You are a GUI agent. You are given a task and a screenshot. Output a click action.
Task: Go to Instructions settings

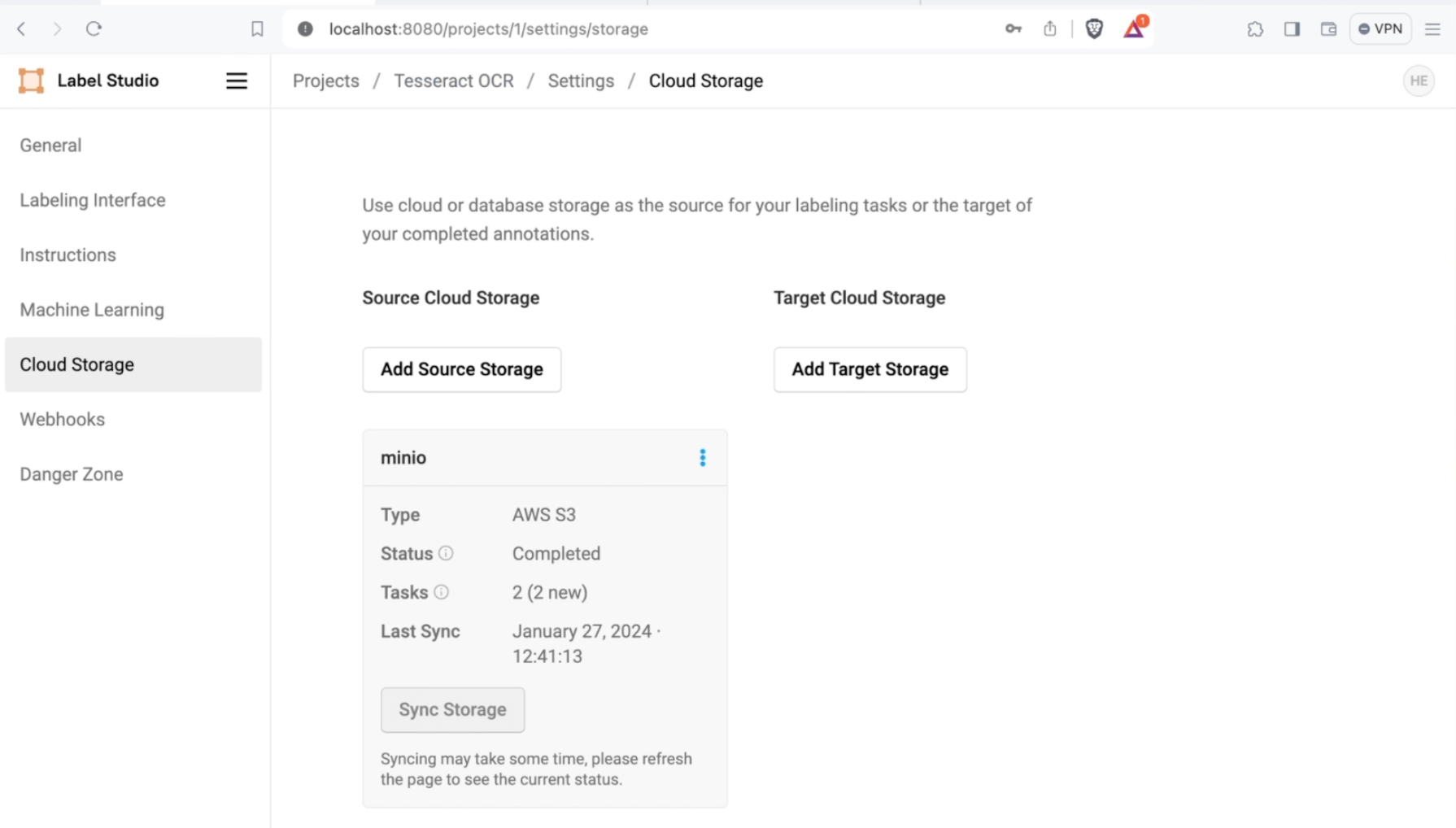(x=133, y=255)
